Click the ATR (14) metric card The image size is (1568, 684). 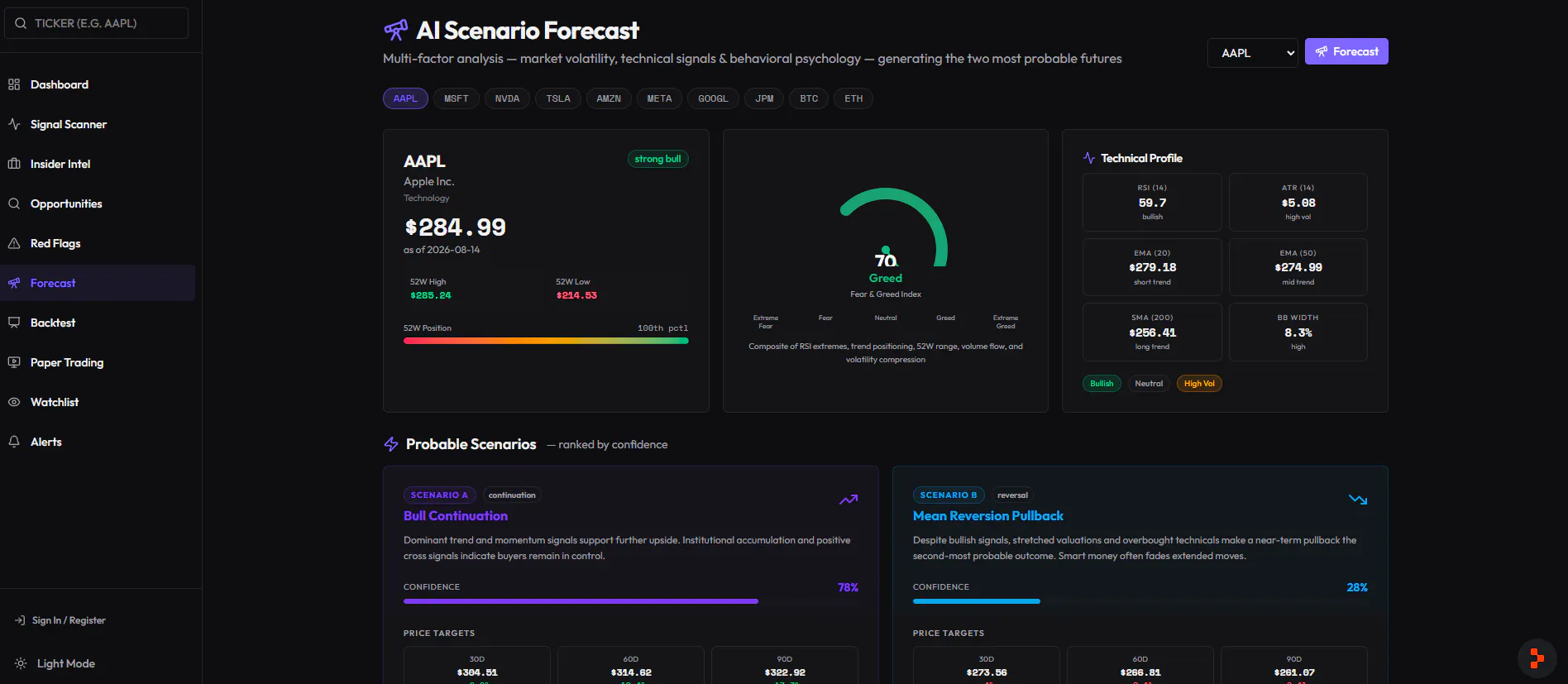tap(1298, 202)
